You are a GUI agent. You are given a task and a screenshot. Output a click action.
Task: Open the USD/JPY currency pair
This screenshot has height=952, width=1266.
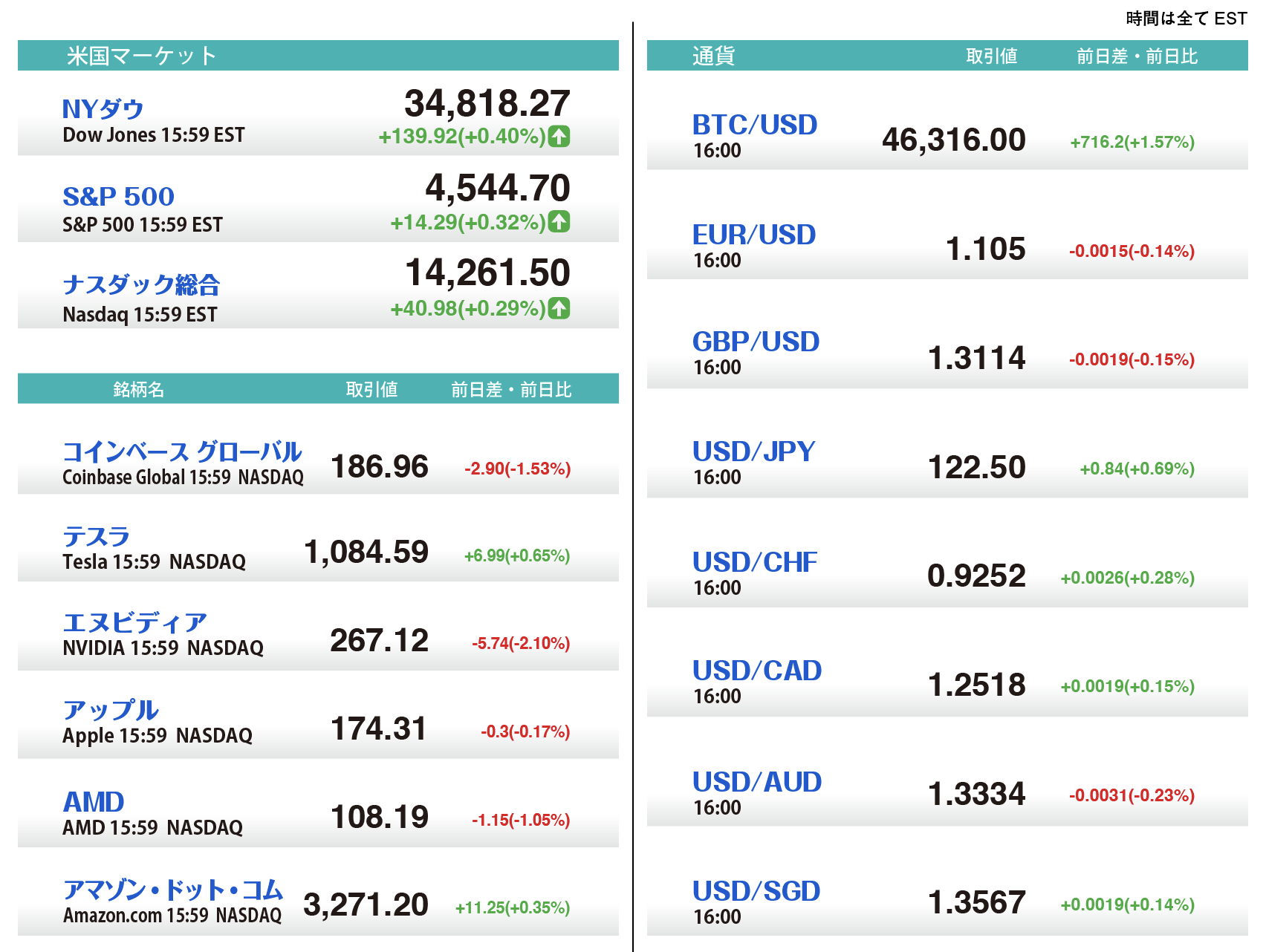pyautogui.click(x=753, y=451)
